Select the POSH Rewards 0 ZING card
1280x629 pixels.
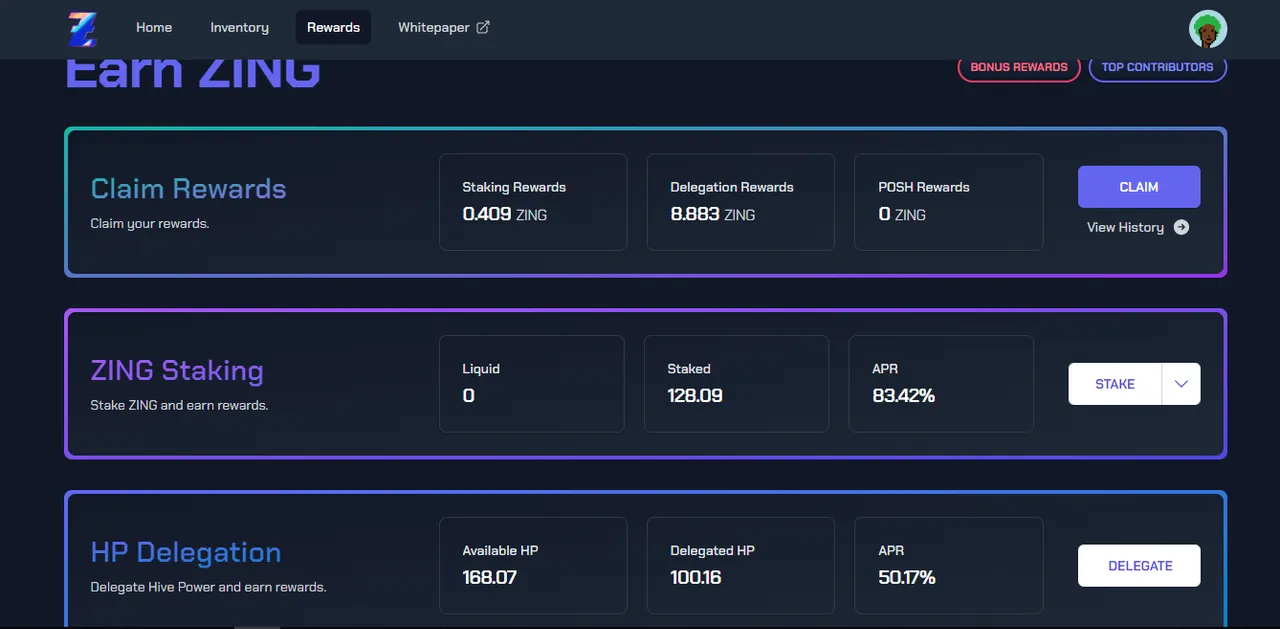[x=948, y=202]
